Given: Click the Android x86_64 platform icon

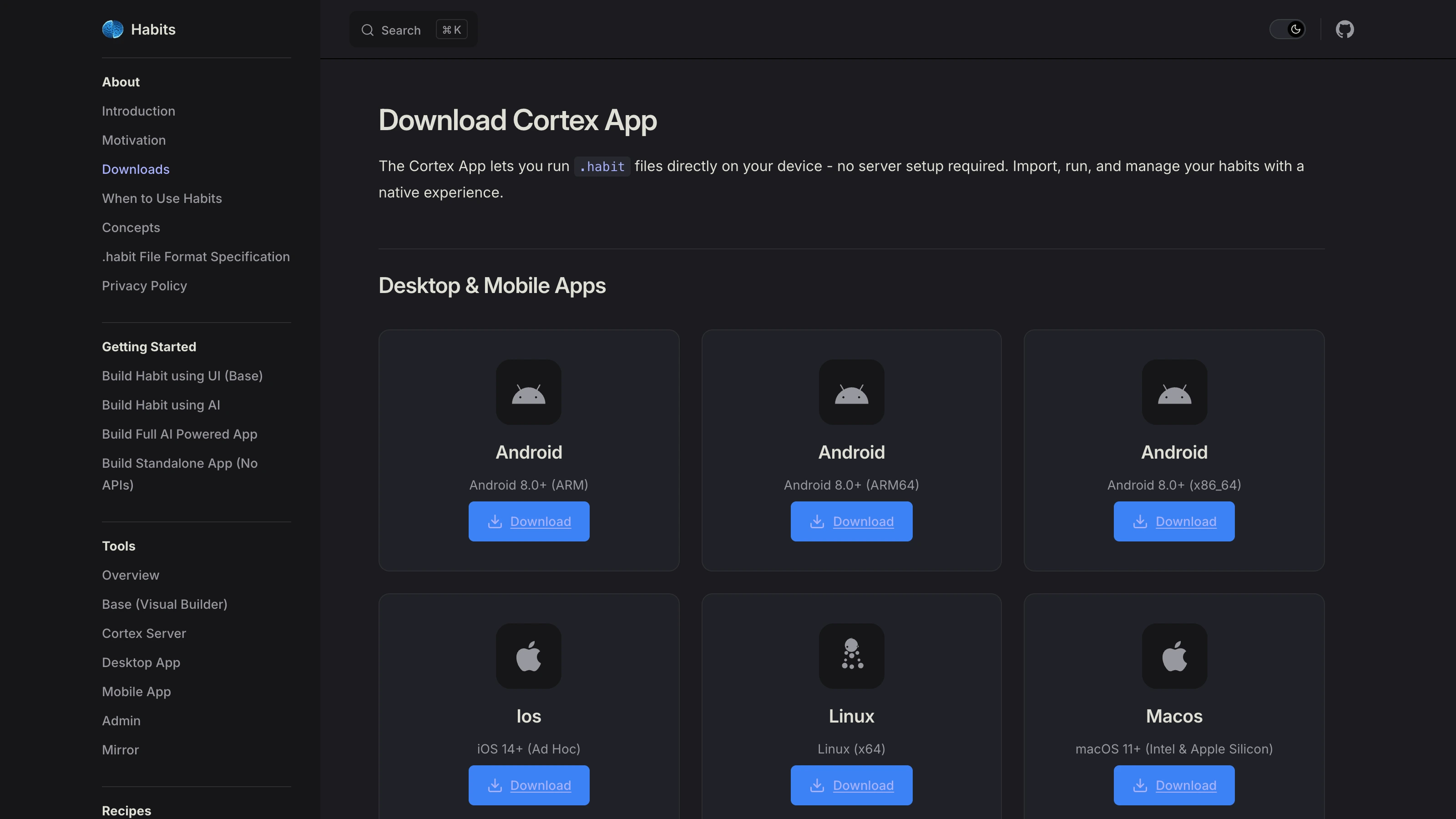Looking at the screenshot, I should (1174, 392).
